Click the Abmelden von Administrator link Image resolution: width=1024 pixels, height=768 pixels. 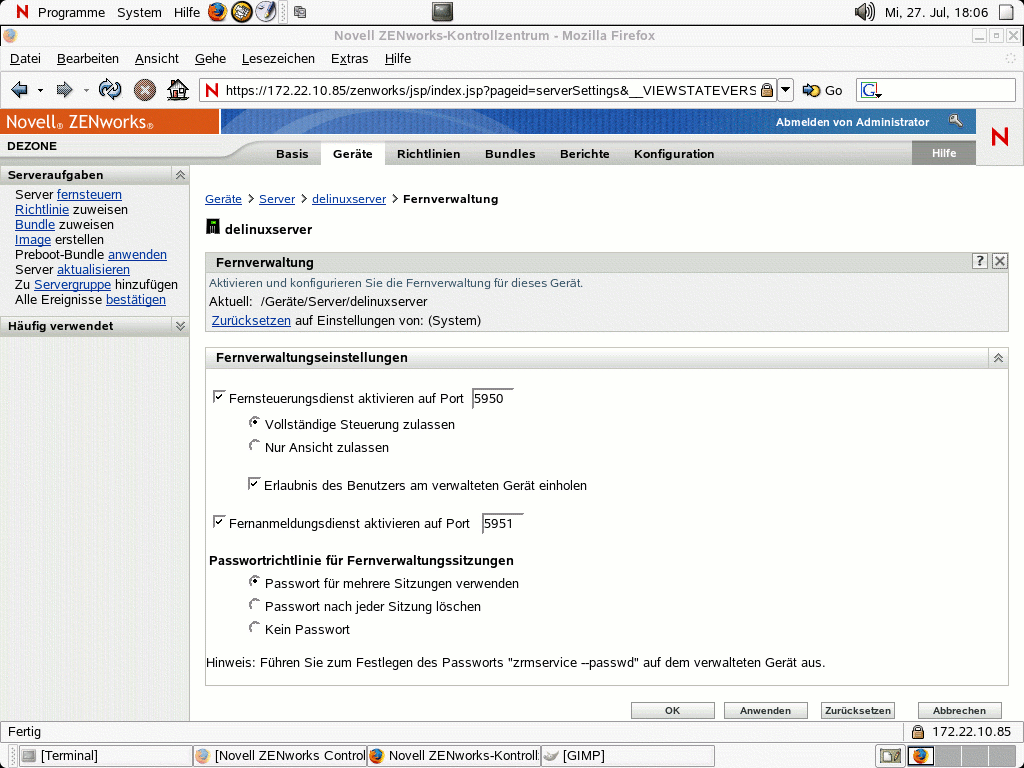[x=852, y=122]
